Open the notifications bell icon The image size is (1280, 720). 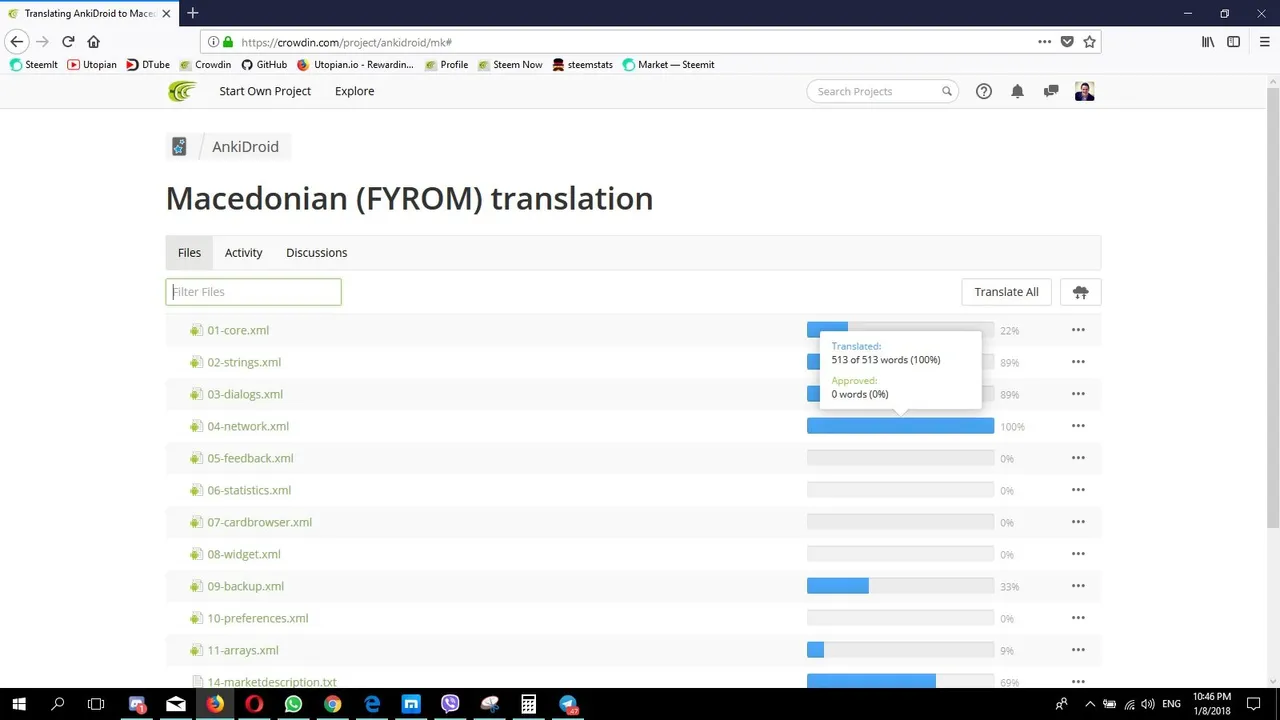pos(1017,91)
